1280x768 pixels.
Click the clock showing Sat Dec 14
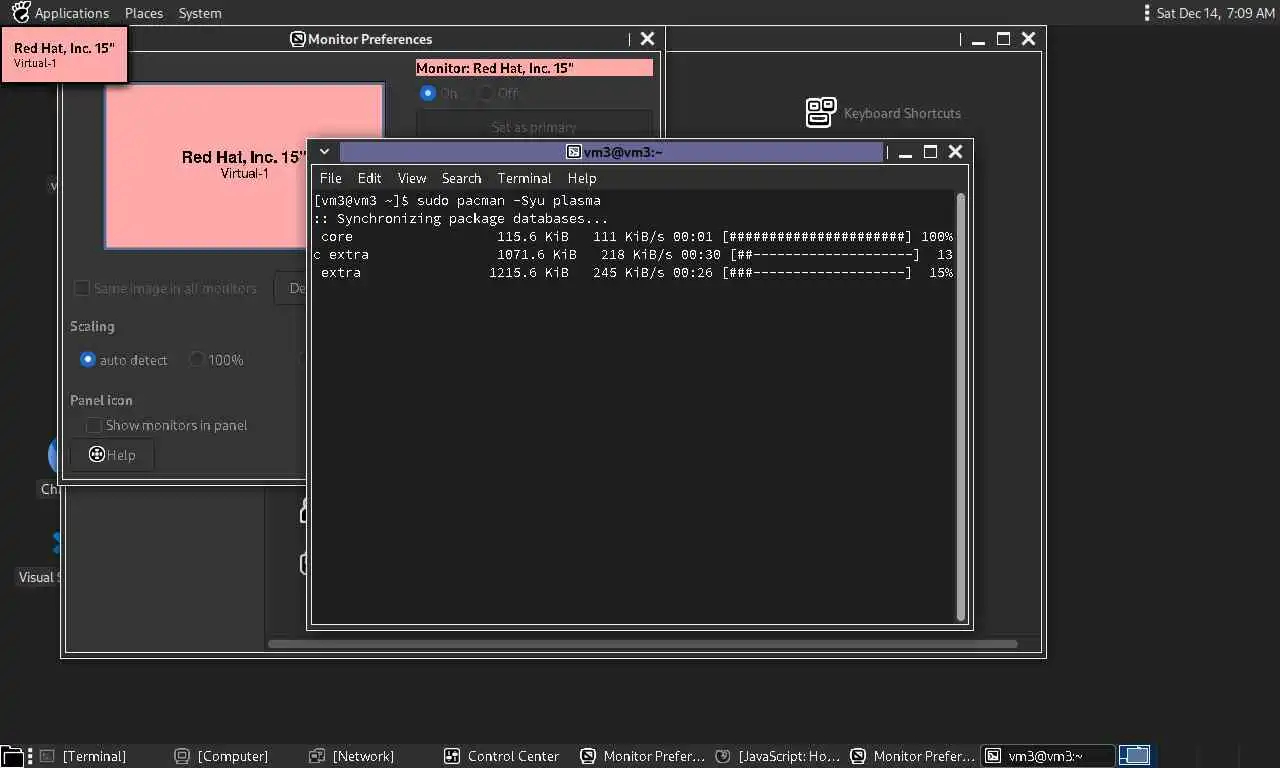(1215, 13)
